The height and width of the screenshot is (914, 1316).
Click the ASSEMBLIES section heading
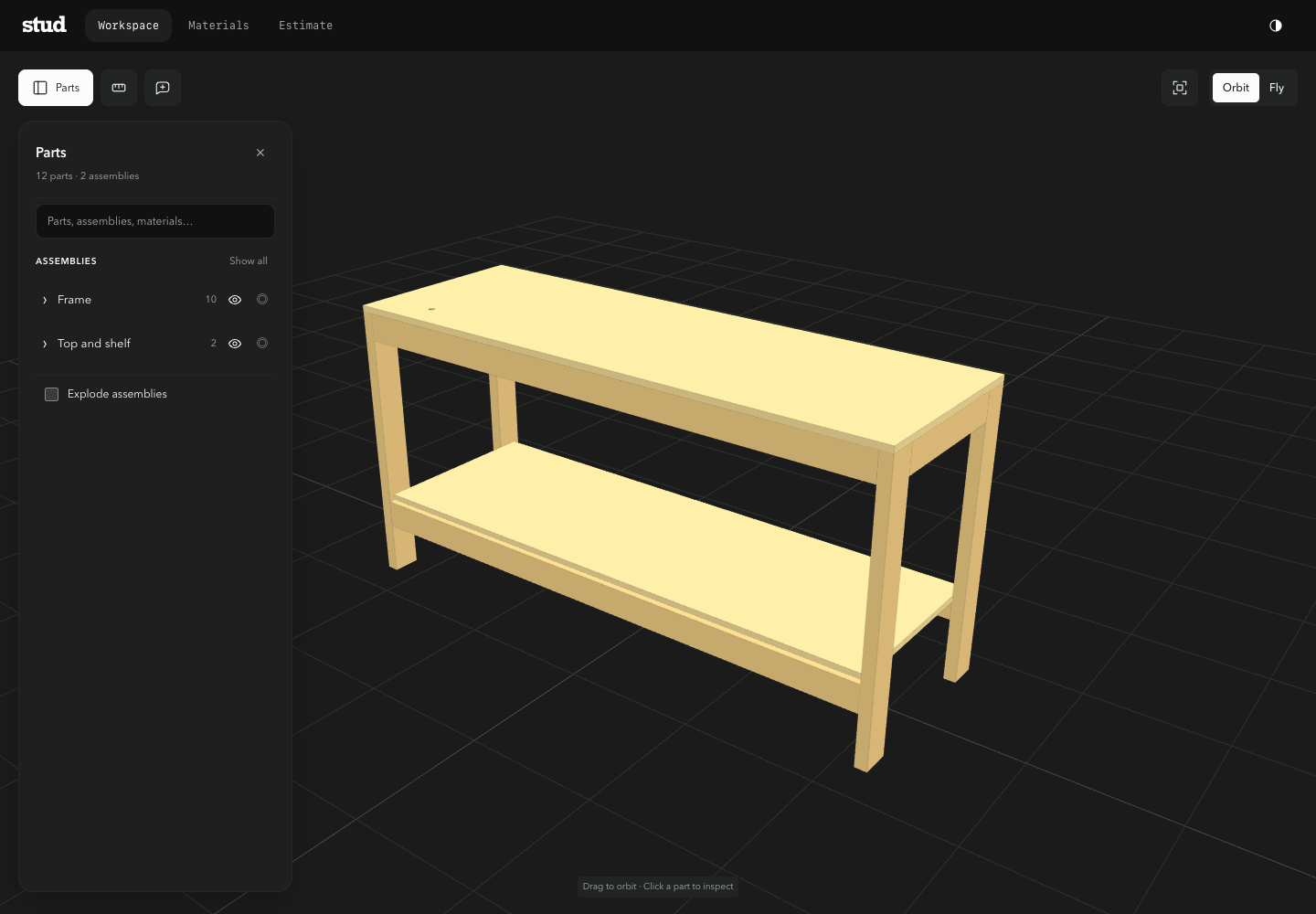[x=66, y=261]
